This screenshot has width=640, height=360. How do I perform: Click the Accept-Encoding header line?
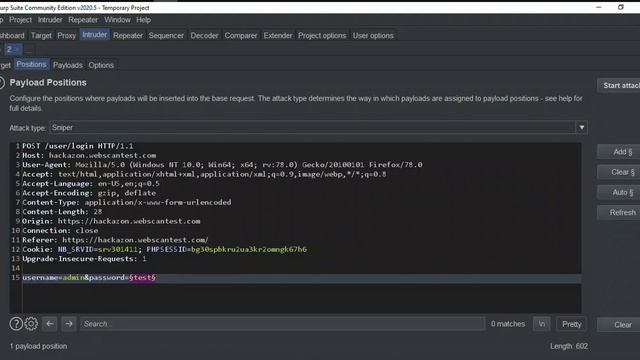click(x=89, y=193)
